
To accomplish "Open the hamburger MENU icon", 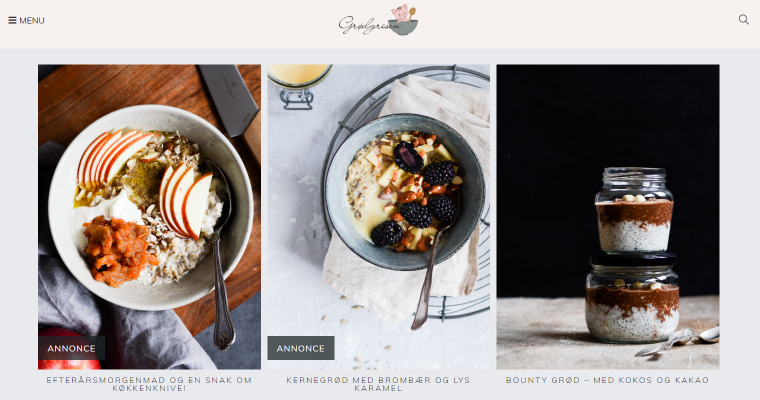I will coord(12,20).
